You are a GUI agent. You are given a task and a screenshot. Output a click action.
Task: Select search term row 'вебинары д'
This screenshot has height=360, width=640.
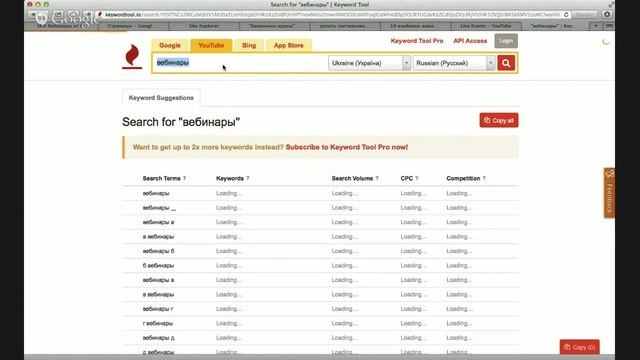pyautogui.click(x=320, y=338)
